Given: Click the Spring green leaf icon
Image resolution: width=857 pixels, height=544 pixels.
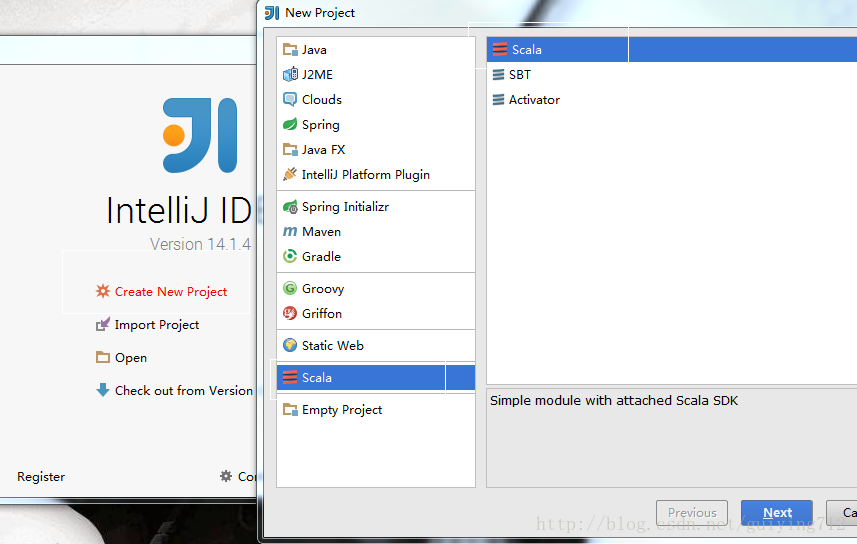Looking at the screenshot, I should (x=290, y=125).
